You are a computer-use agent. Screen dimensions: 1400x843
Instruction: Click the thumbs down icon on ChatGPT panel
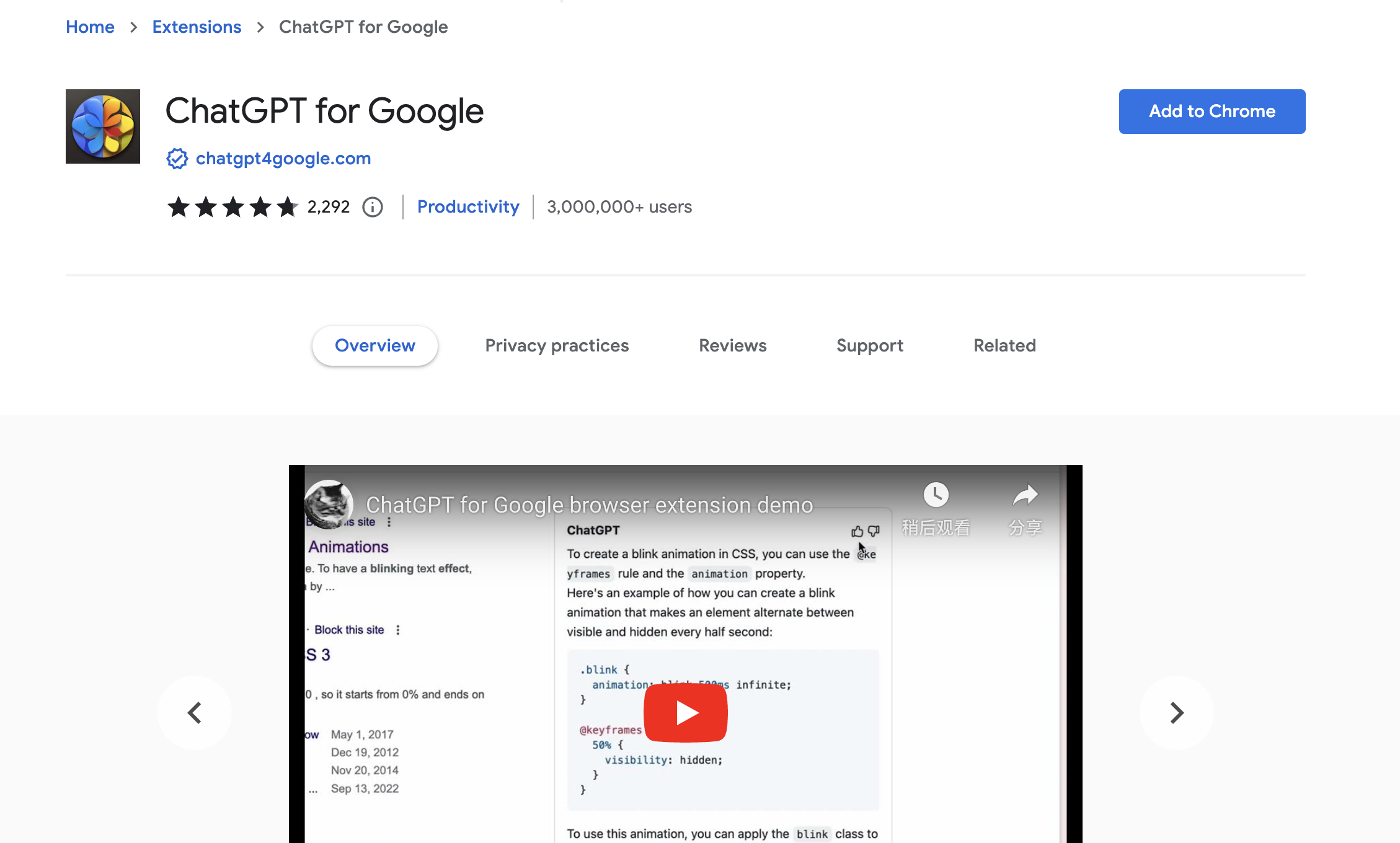(x=873, y=531)
